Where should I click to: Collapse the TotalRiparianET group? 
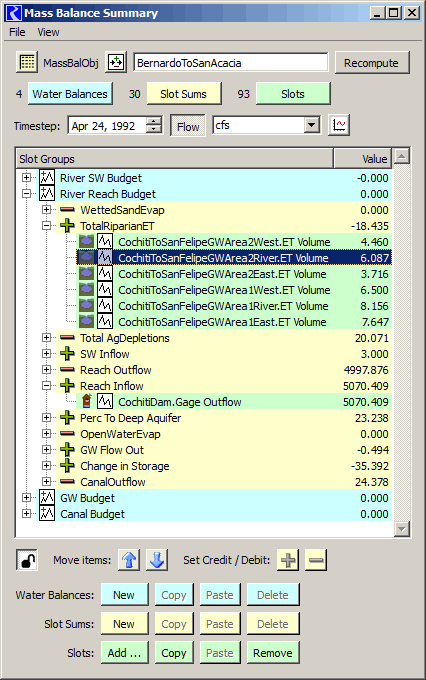coord(47,226)
